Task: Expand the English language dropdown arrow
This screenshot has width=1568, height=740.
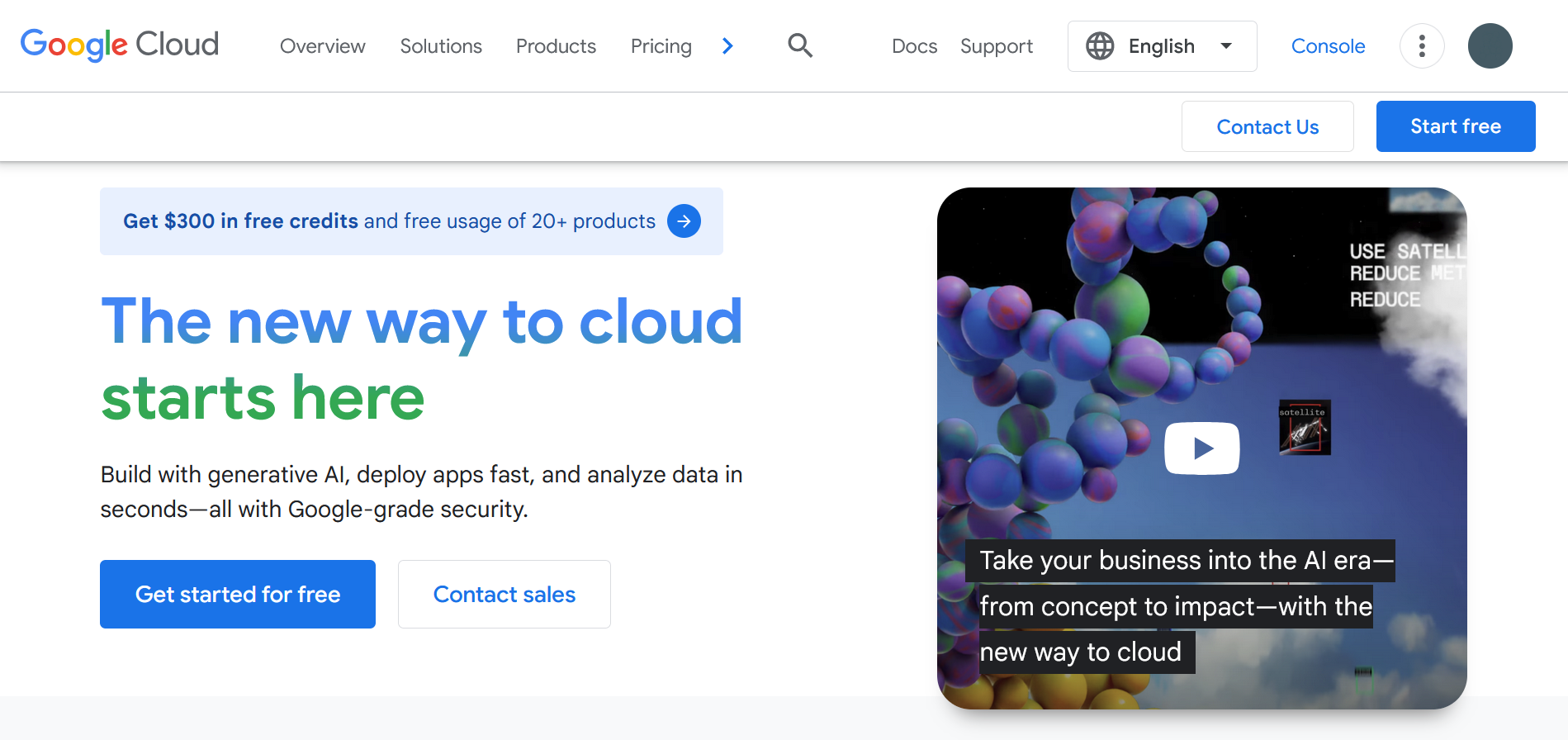Action: tap(1226, 46)
